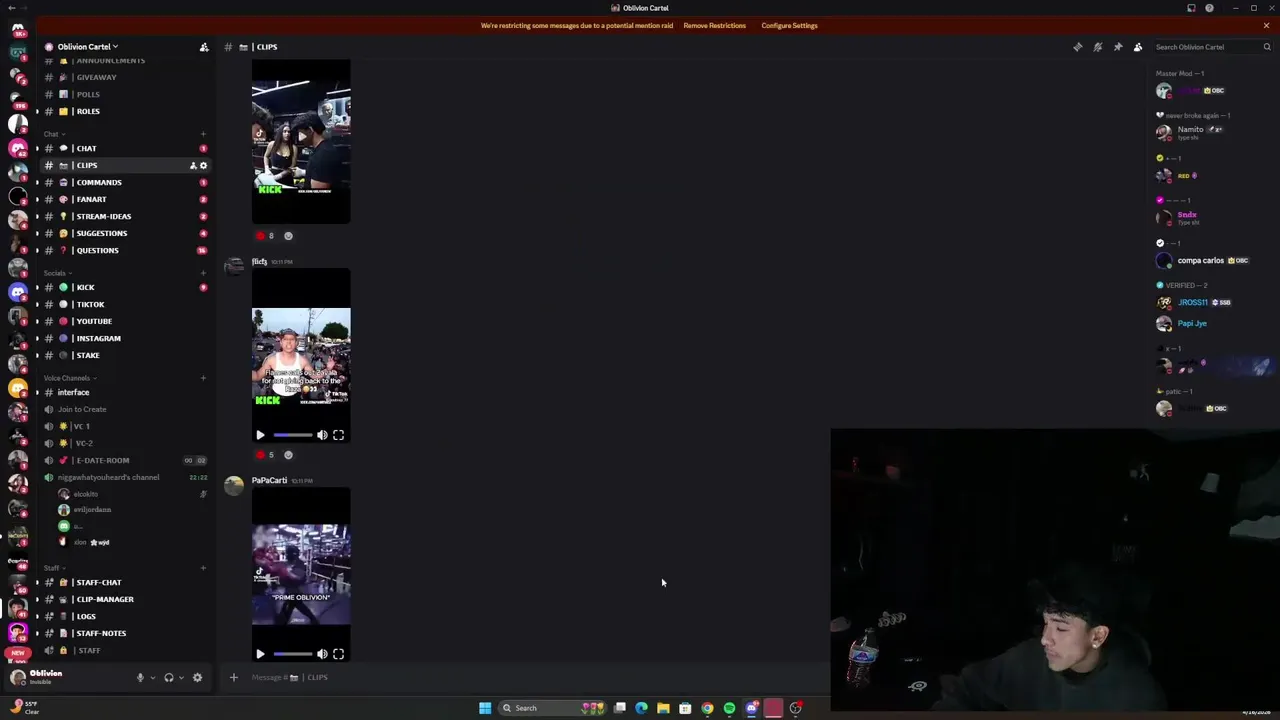
Task: Play the flicfy video clip
Action: [x=260, y=435]
